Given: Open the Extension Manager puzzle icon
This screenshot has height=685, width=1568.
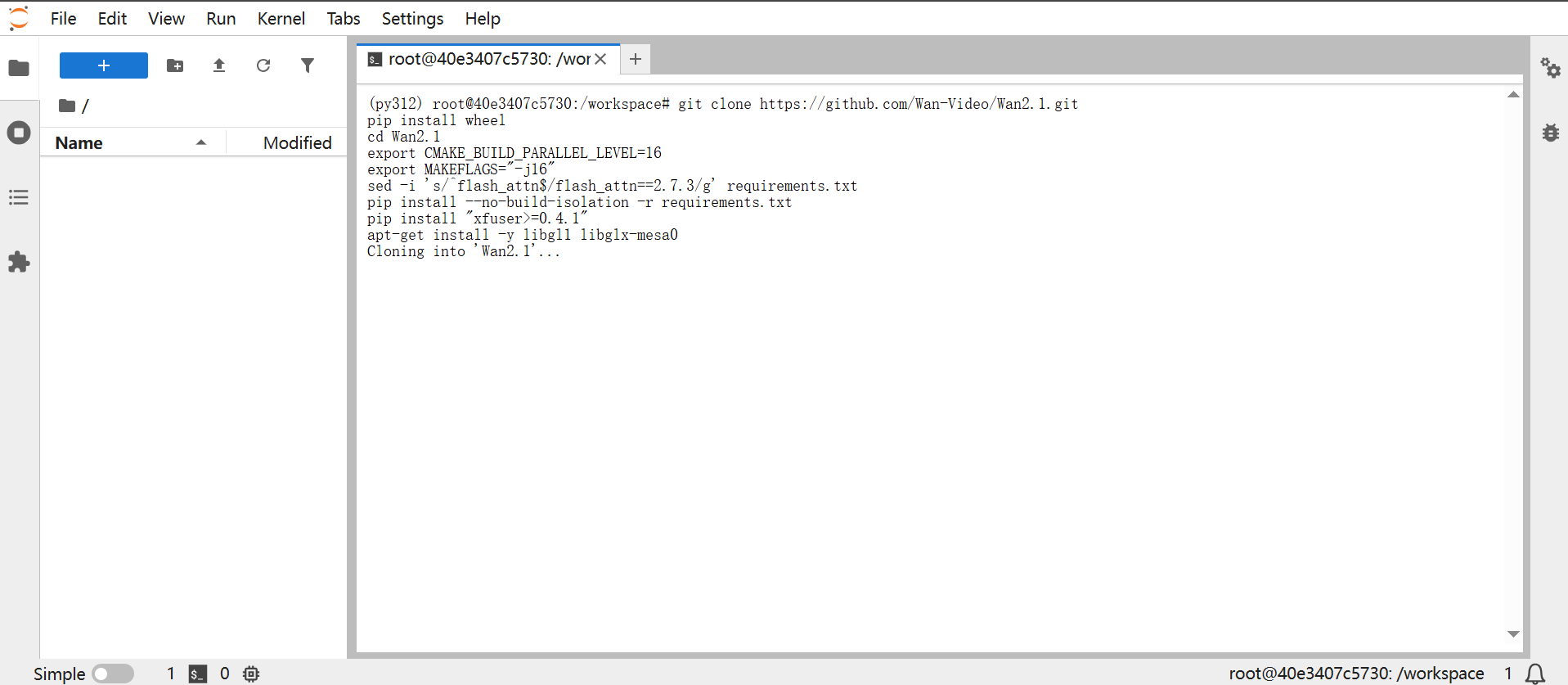Looking at the screenshot, I should pyautogui.click(x=19, y=262).
